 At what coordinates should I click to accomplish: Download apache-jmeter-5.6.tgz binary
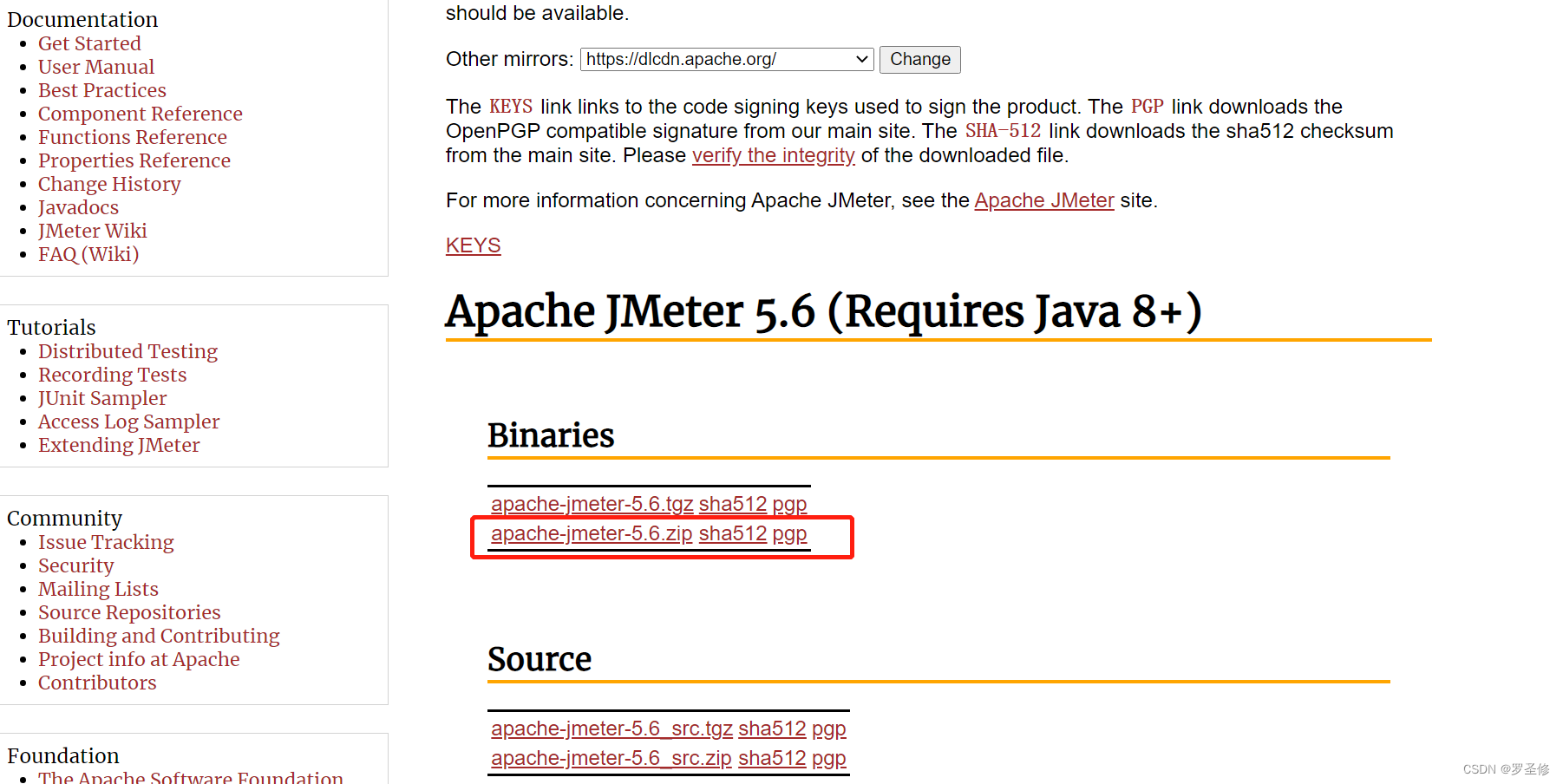591,503
